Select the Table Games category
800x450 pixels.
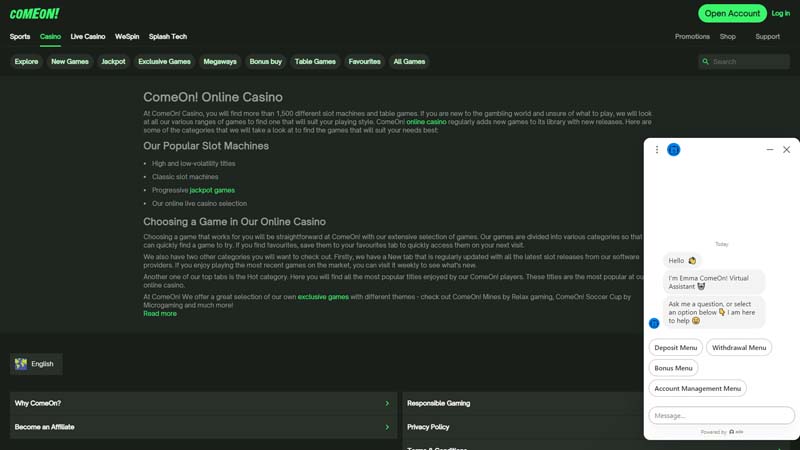[315, 62]
